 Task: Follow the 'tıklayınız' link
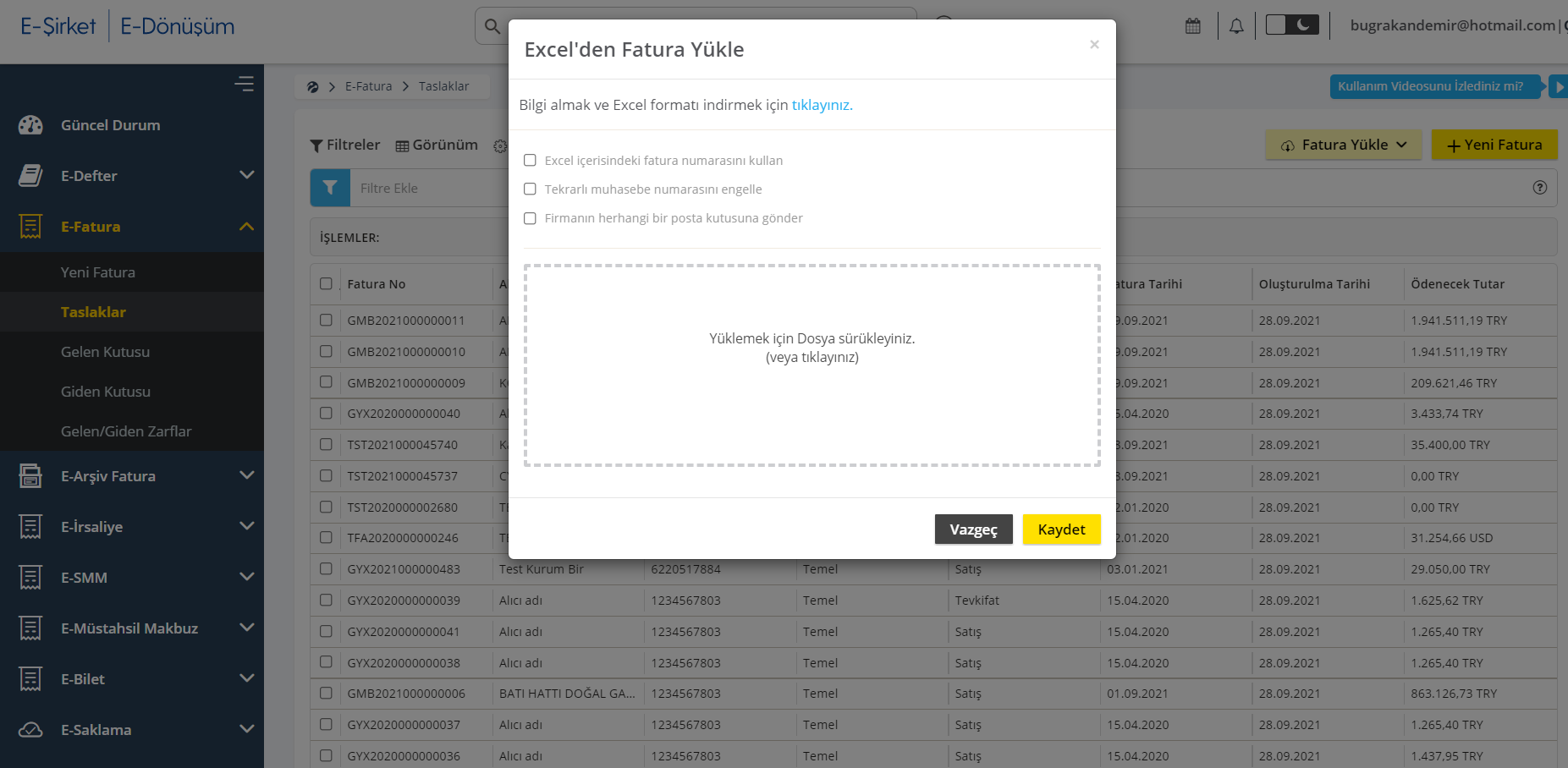coord(822,105)
